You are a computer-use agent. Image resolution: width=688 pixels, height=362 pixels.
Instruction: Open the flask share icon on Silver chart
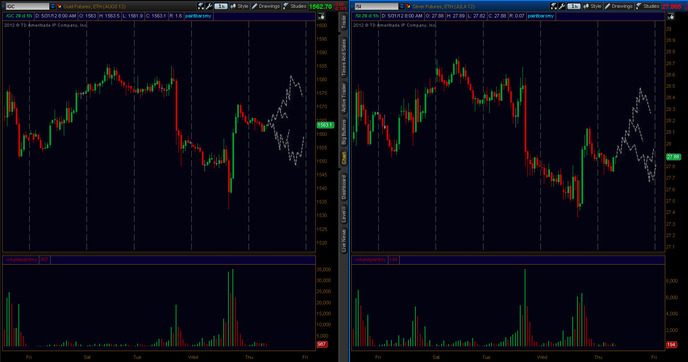click(554, 6)
